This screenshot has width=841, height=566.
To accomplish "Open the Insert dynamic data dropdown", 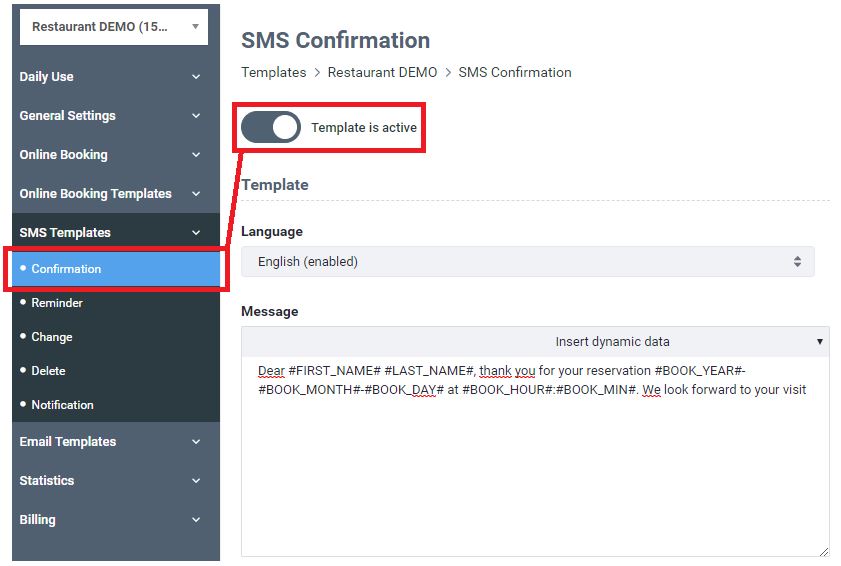I will (x=535, y=342).
